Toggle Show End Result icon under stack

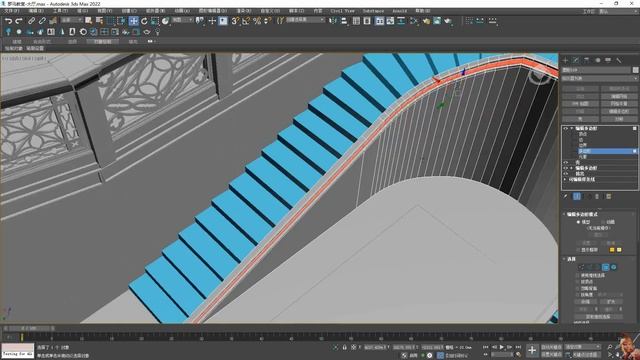[577, 196]
